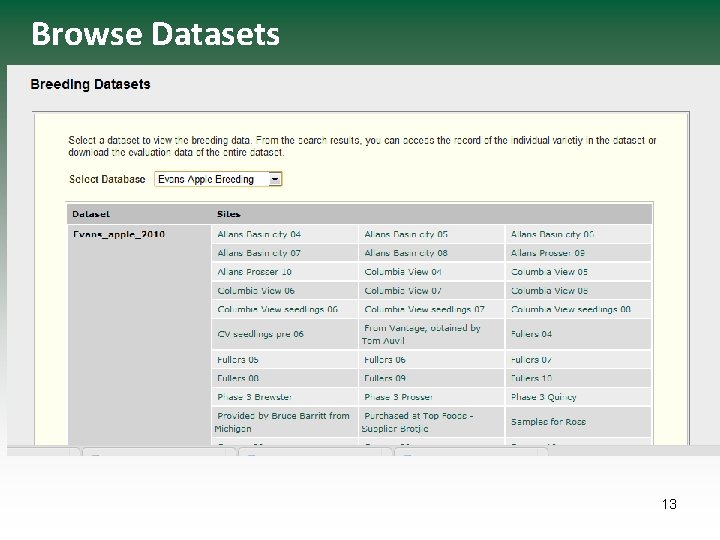Open the Phase 3 Brewster site
This screenshot has height=540, width=720.
254,397
